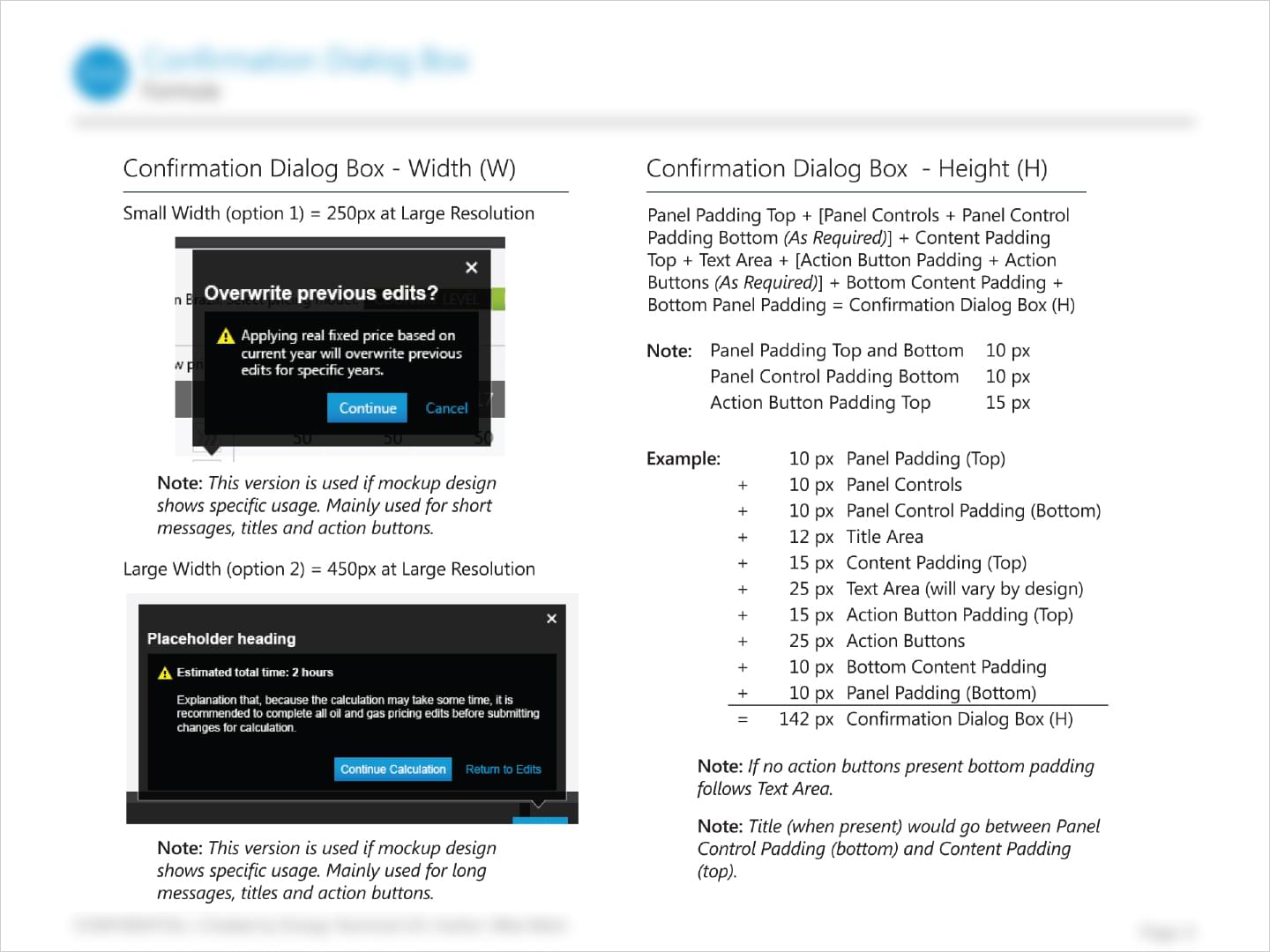The width and height of the screenshot is (1270, 952).
Task: Click heading Confirmation Dialog Box - Width (W)
Action: pos(319,168)
